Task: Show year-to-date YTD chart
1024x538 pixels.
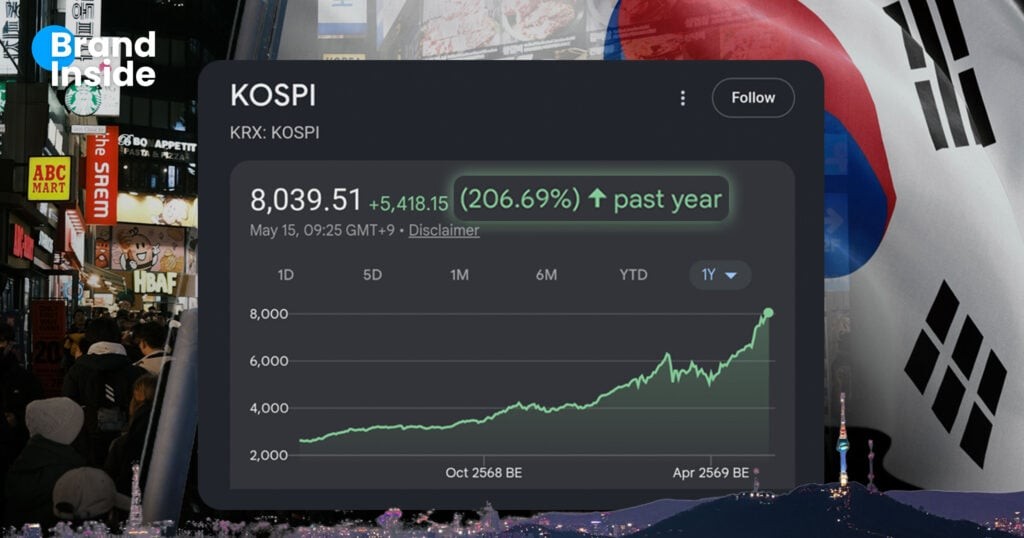Action: (633, 275)
